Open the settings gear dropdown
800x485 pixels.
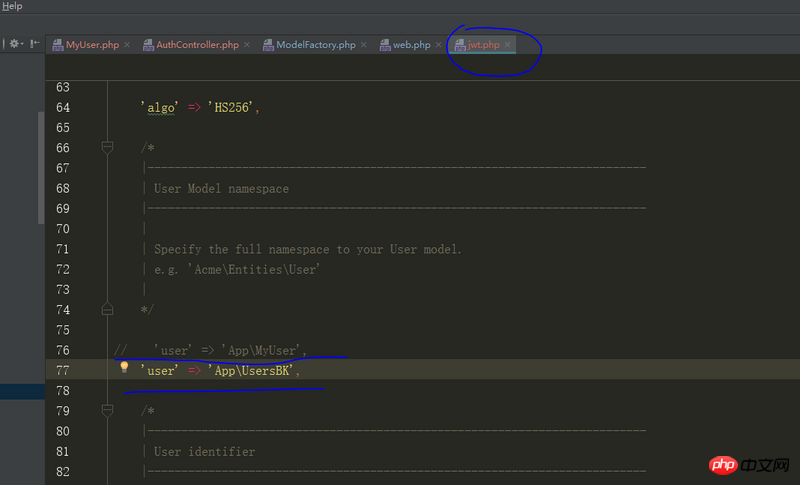pyautogui.click(x=16, y=44)
